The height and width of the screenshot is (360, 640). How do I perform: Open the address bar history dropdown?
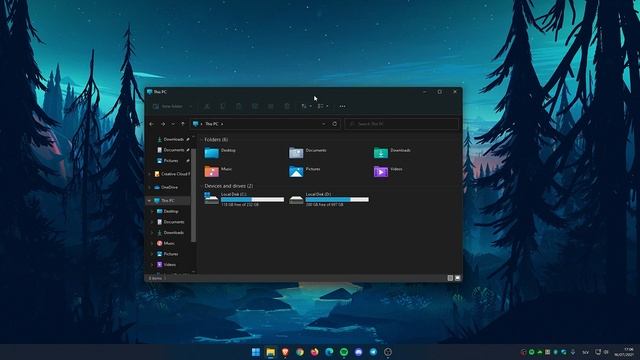324,124
